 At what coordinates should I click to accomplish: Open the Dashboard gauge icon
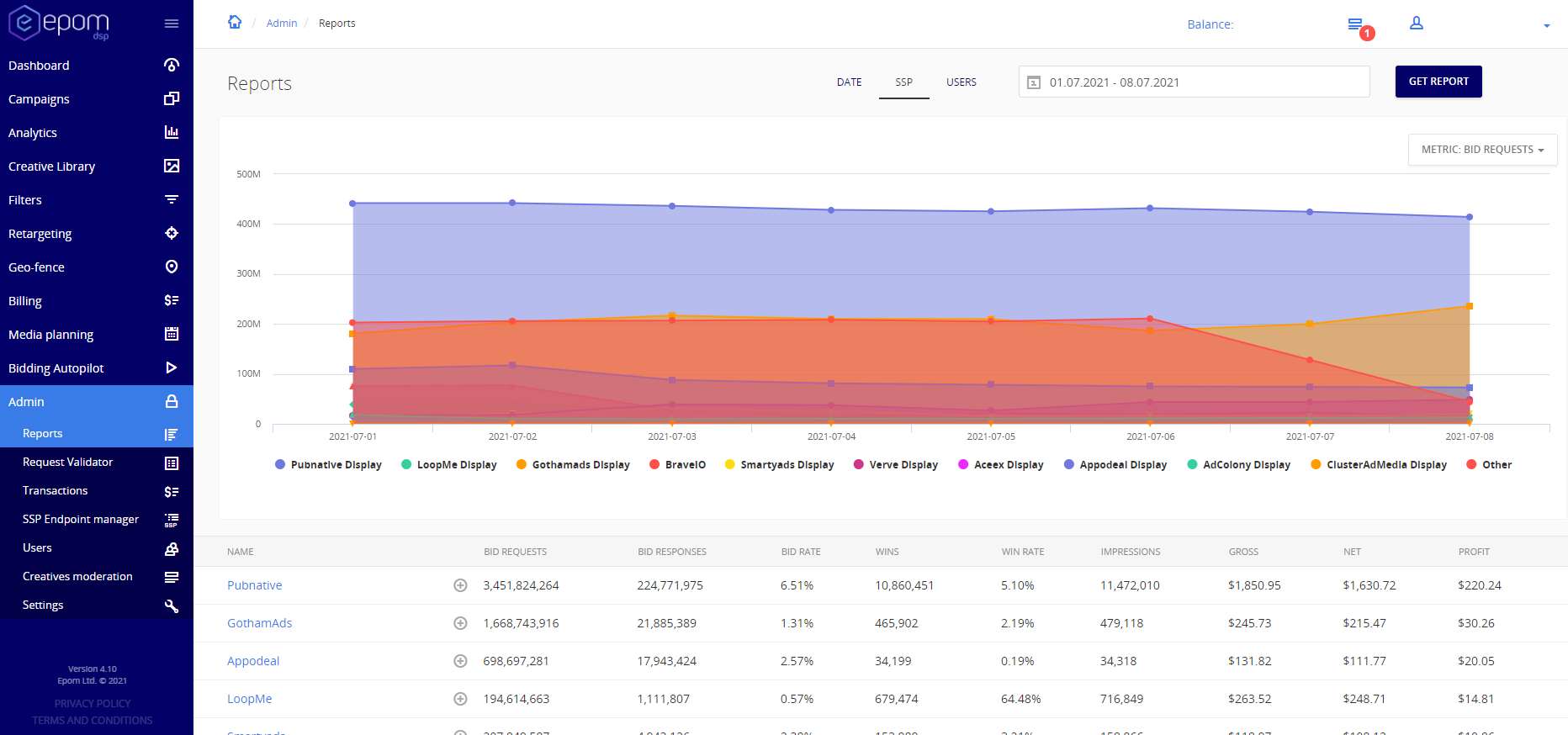(x=172, y=65)
